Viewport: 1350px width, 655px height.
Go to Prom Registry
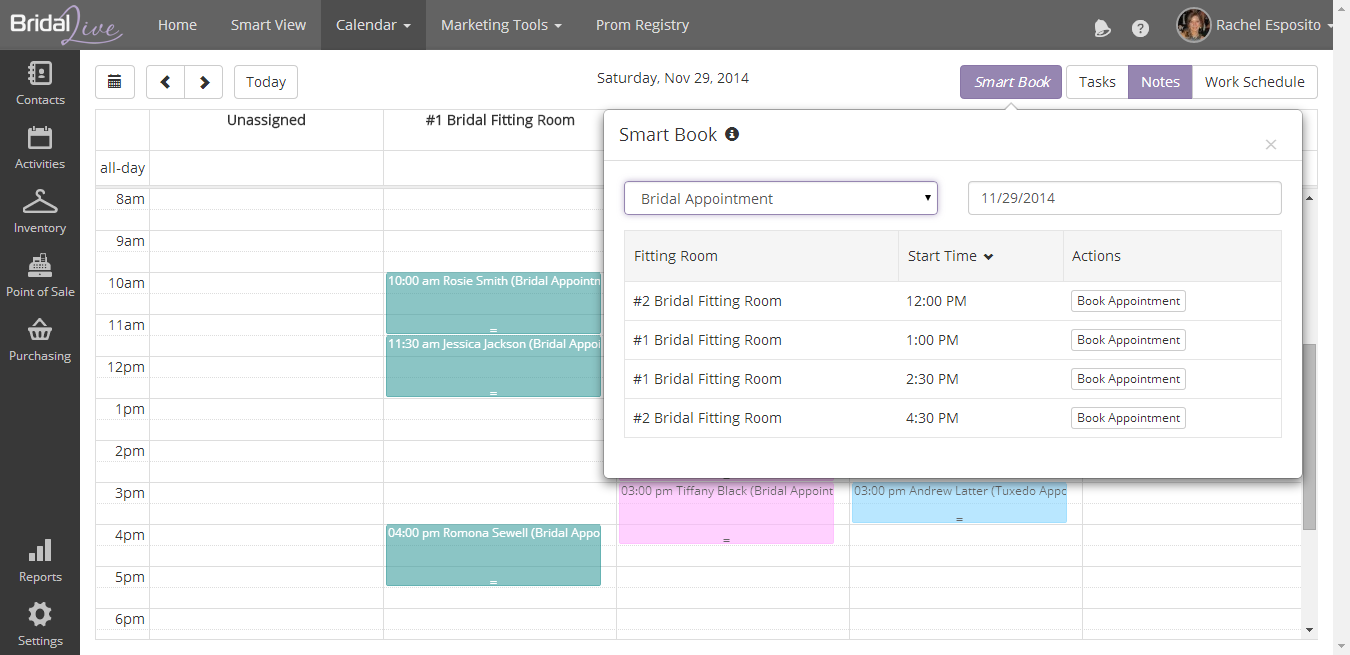click(642, 25)
